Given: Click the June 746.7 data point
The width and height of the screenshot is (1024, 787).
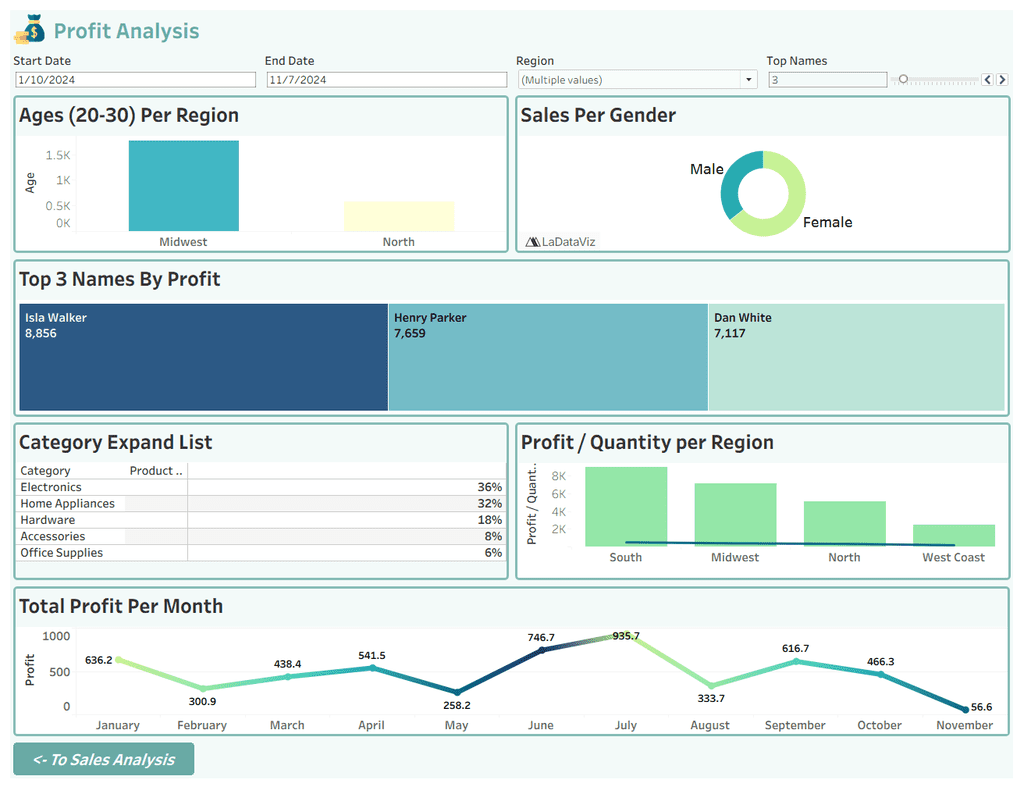Looking at the screenshot, I should pos(541,650).
